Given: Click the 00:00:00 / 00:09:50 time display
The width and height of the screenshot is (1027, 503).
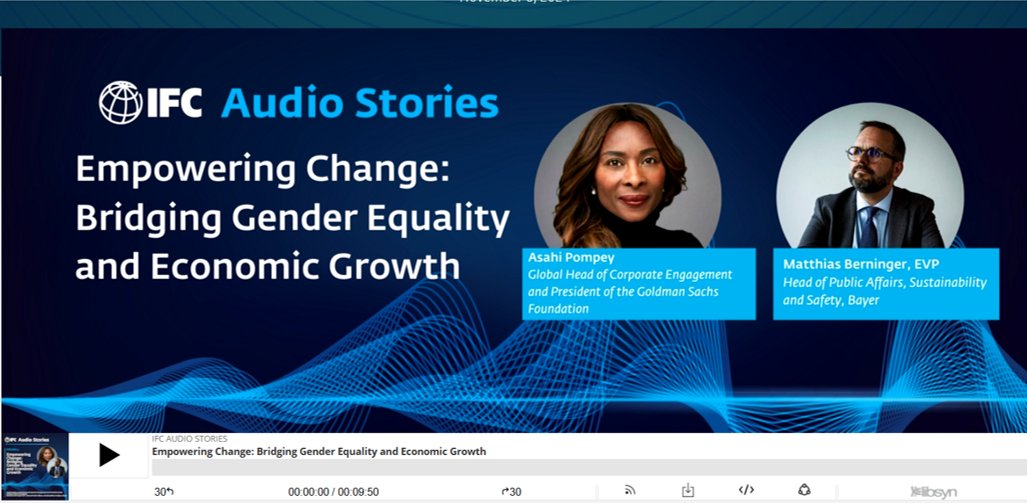Looking at the screenshot, I should [333, 492].
